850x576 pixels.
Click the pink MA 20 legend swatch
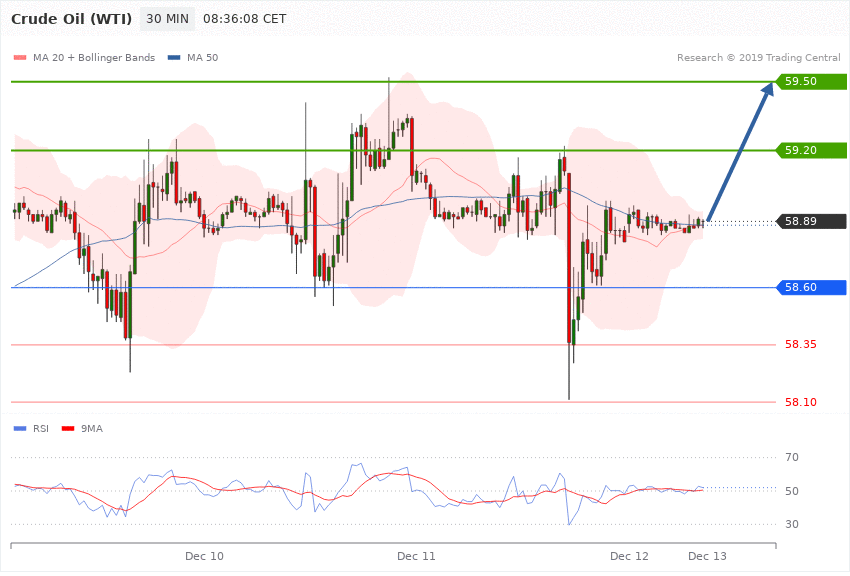pyautogui.click(x=20, y=57)
